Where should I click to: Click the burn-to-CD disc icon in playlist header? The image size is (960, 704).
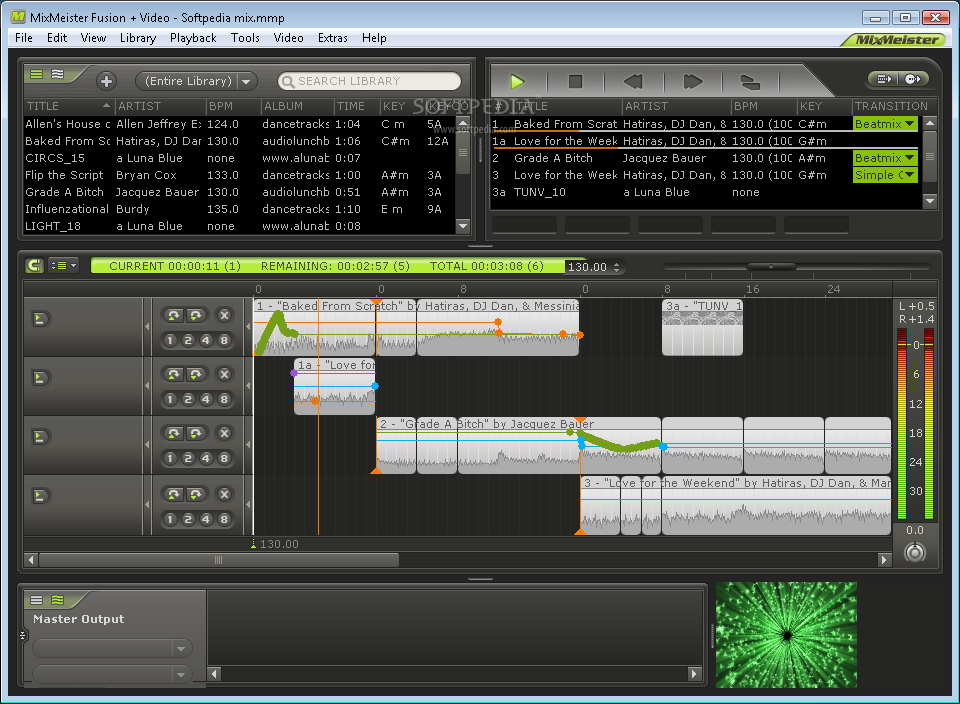tap(913, 79)
